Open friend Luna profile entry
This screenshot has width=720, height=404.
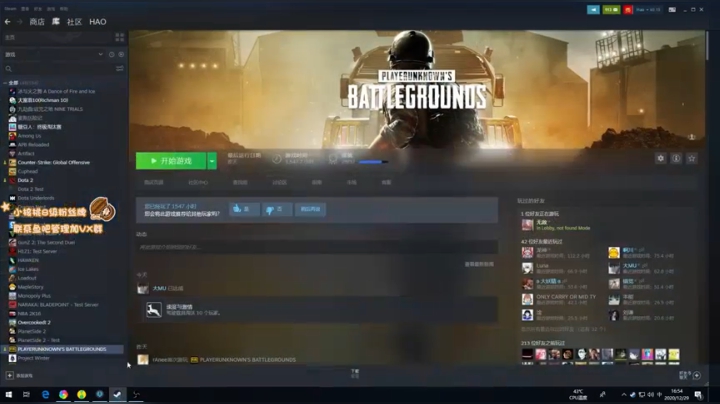[x=542, y=265]
